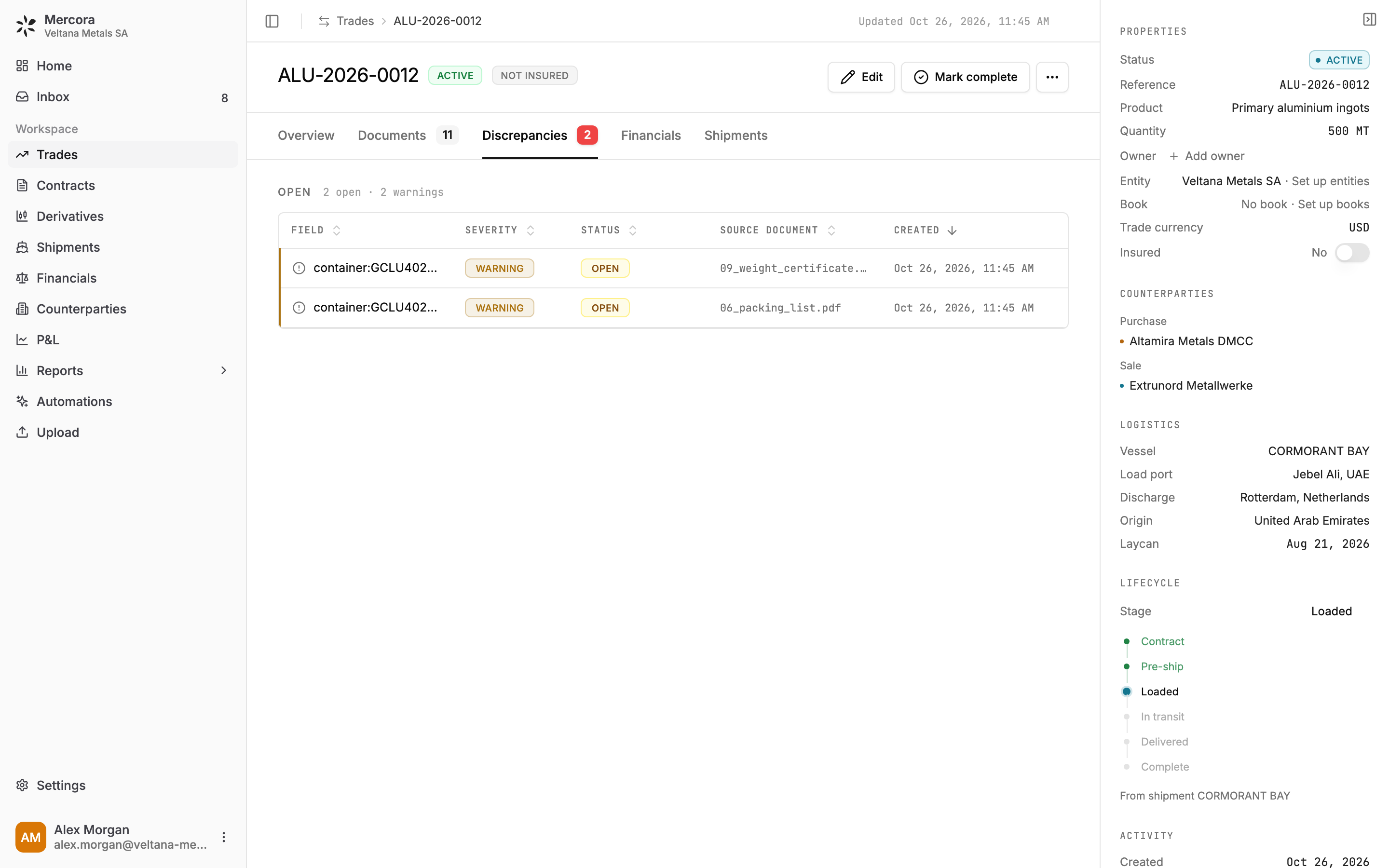The width and height of the screenshot is (1389, 868).
Task: Open the three-dot trade actions menu
Action: pyautogui.click(x=1052, y=77)
